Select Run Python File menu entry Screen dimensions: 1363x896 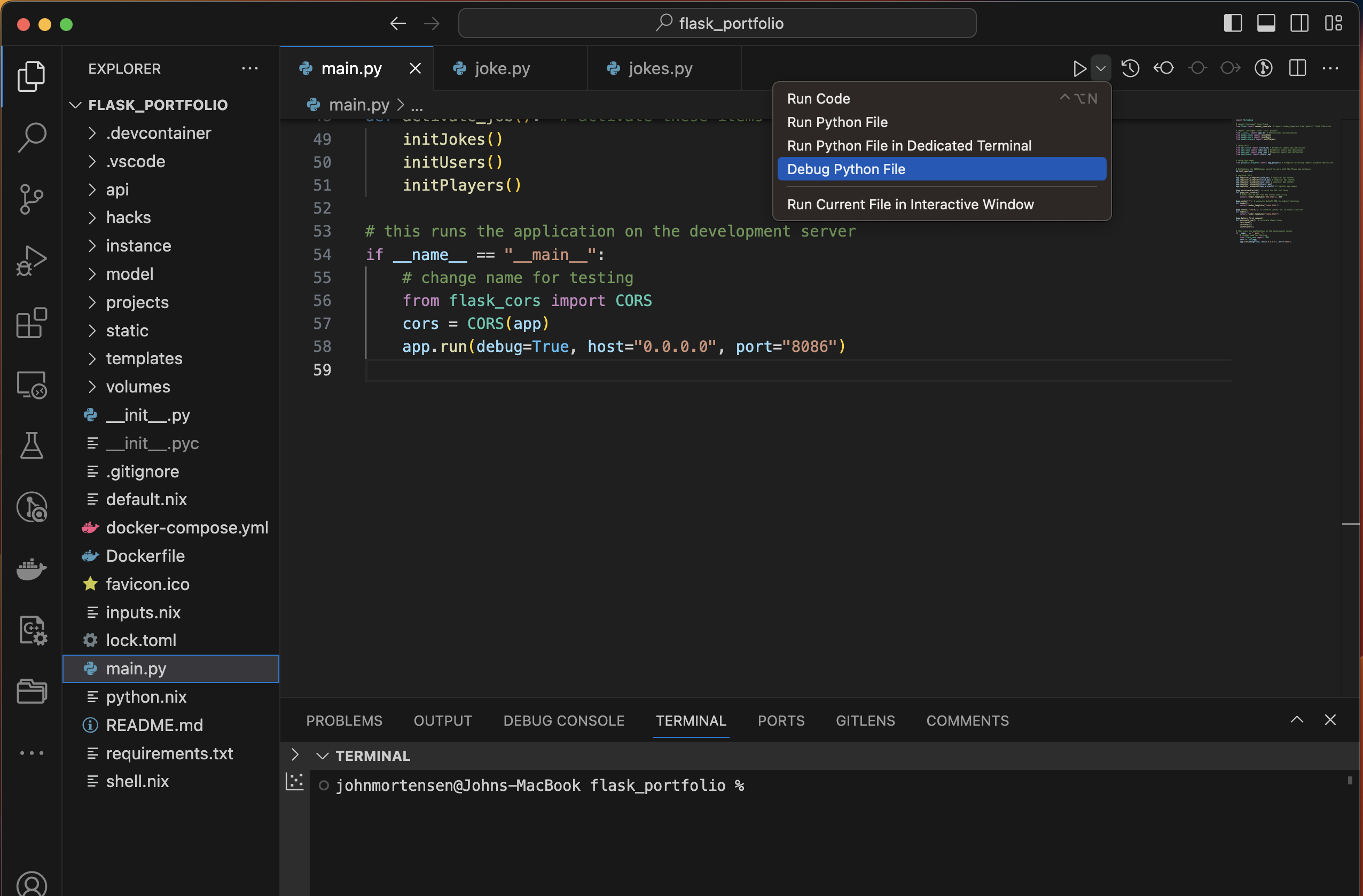[942, 122]
